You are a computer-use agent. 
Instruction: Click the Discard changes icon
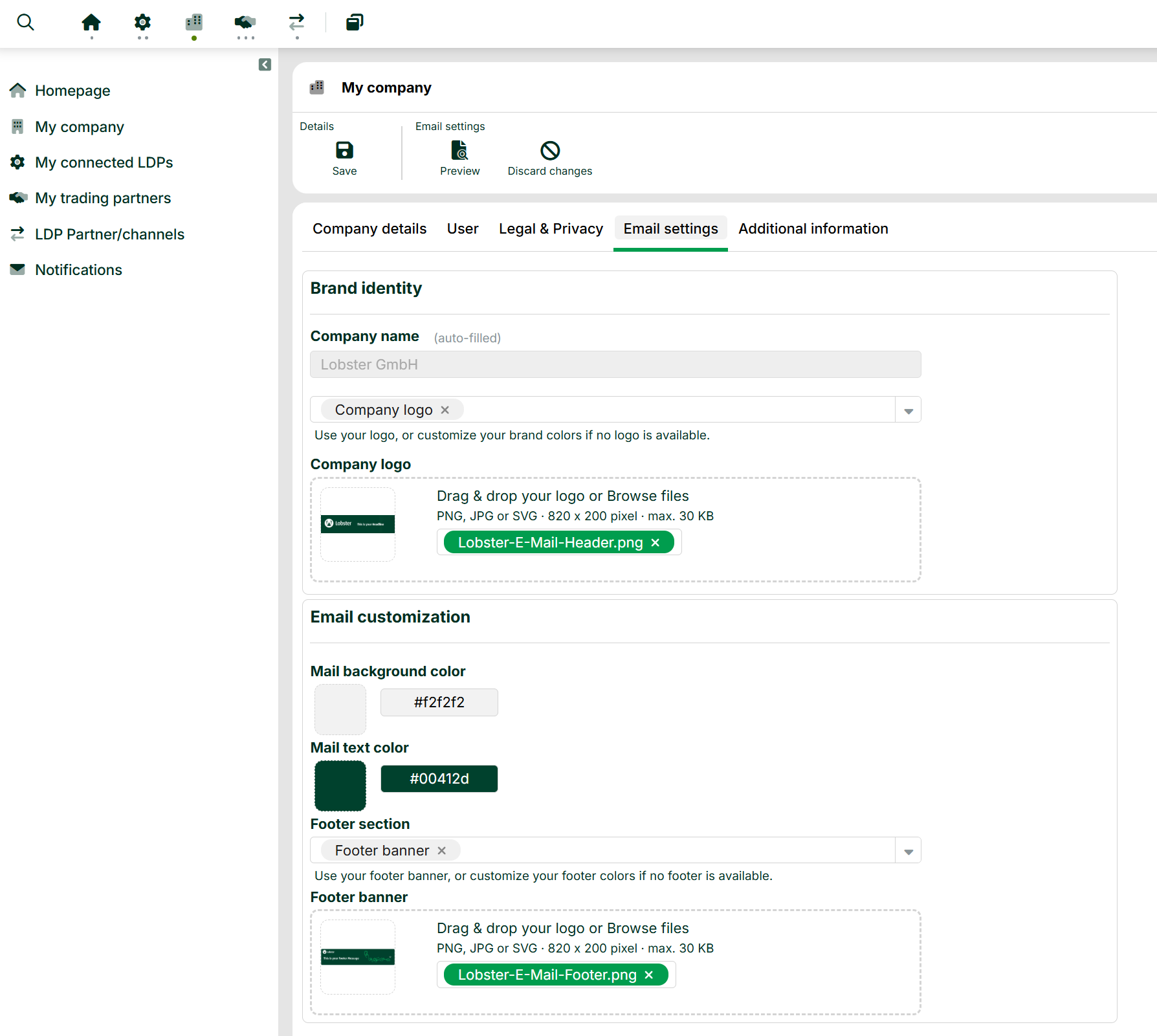point(550,151)
